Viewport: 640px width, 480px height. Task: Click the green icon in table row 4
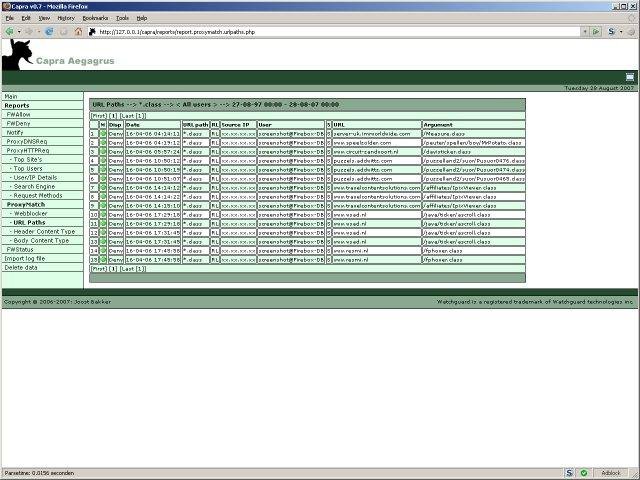[x=103, y=160]
